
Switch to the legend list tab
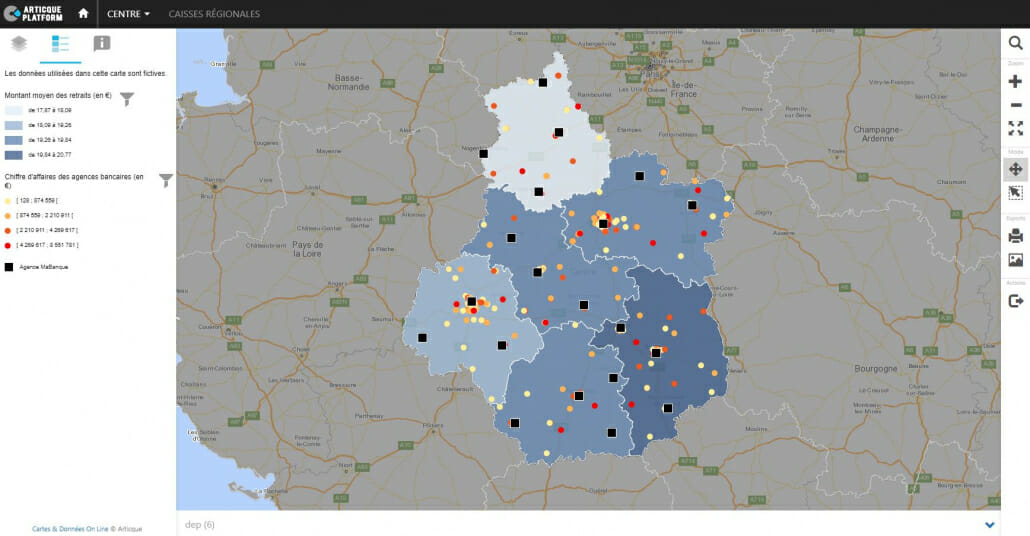click(60, 43)
